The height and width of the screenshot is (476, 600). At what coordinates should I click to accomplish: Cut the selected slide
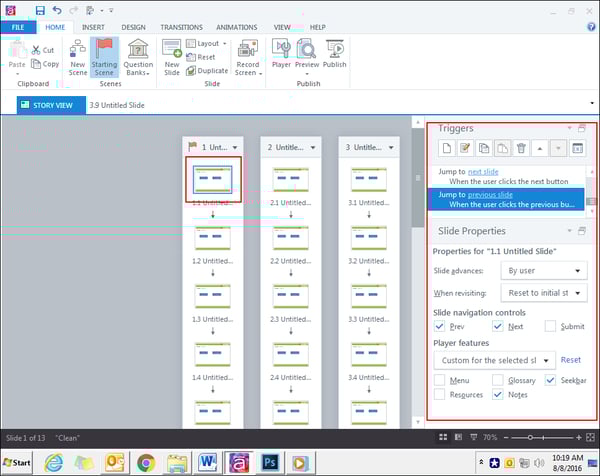click(x=43, y=50)
